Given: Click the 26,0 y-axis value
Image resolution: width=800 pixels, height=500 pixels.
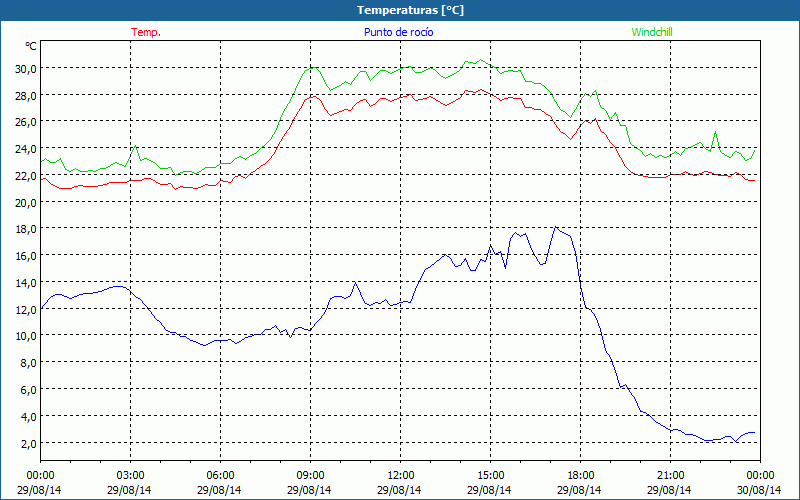Looking at the screenshot, I should point(26,122).
